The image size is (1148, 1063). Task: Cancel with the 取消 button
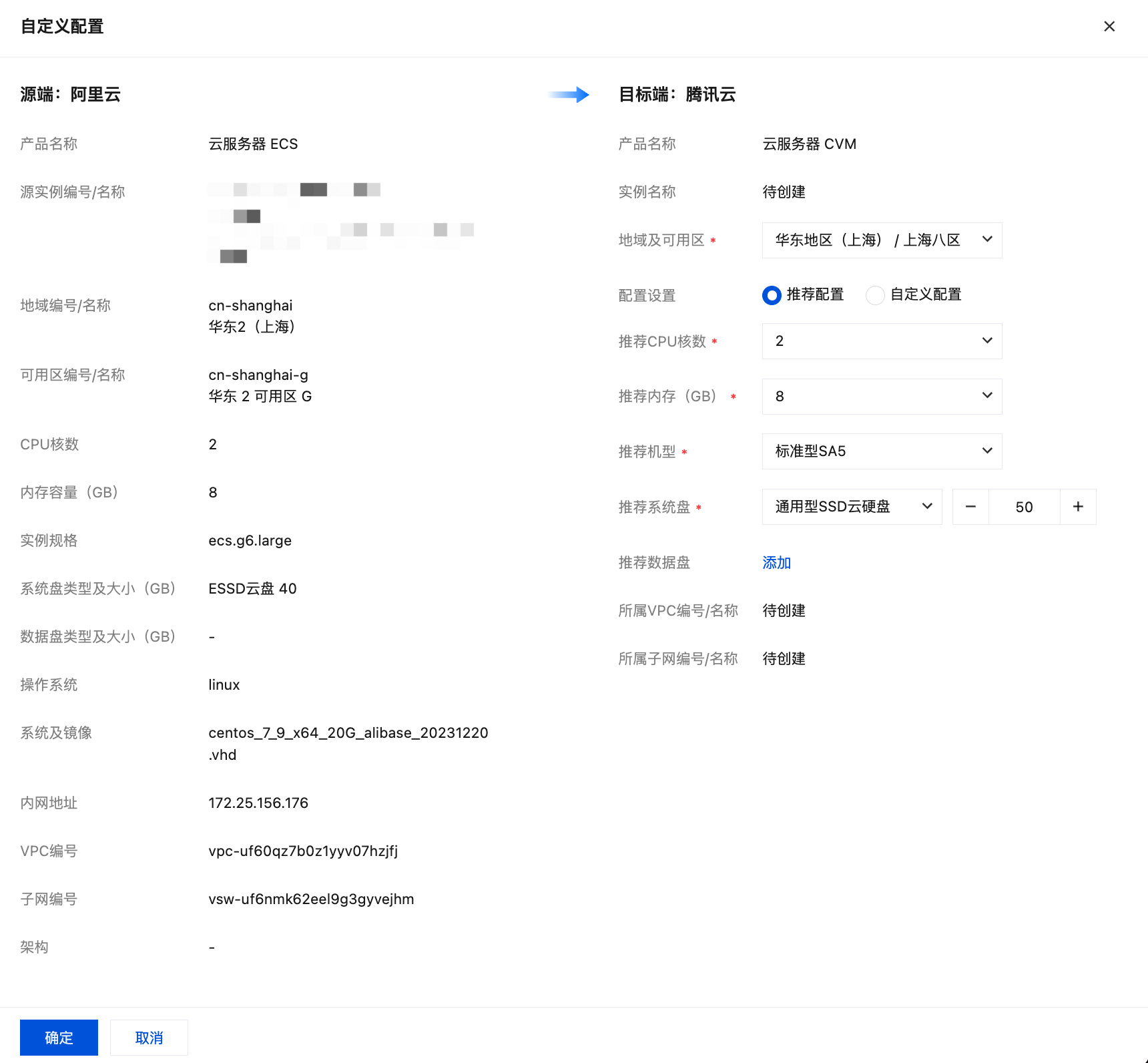[149, 1038]
